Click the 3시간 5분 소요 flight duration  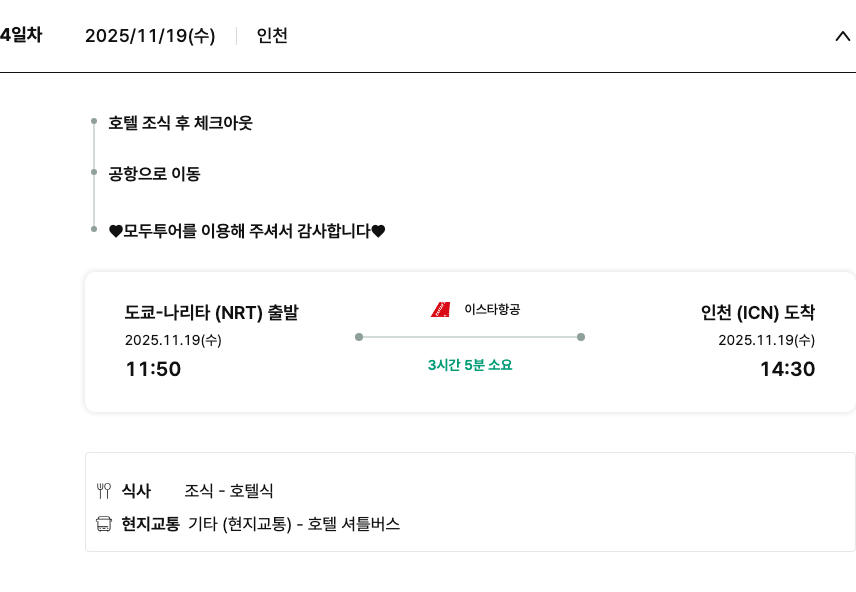(x=469, y=365)
